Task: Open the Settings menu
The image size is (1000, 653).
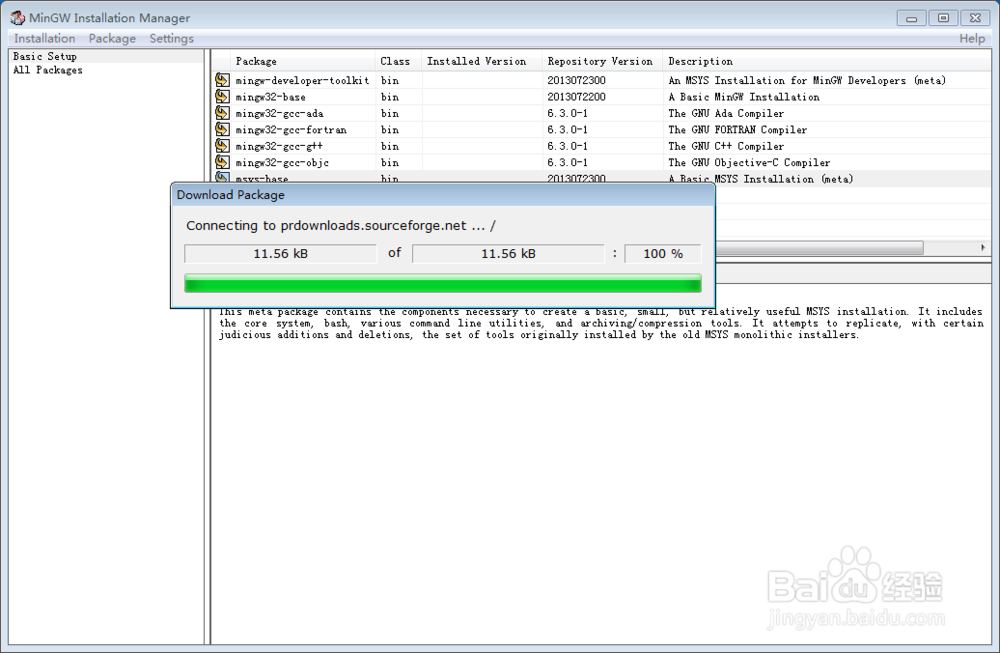Action: (172, 38)
